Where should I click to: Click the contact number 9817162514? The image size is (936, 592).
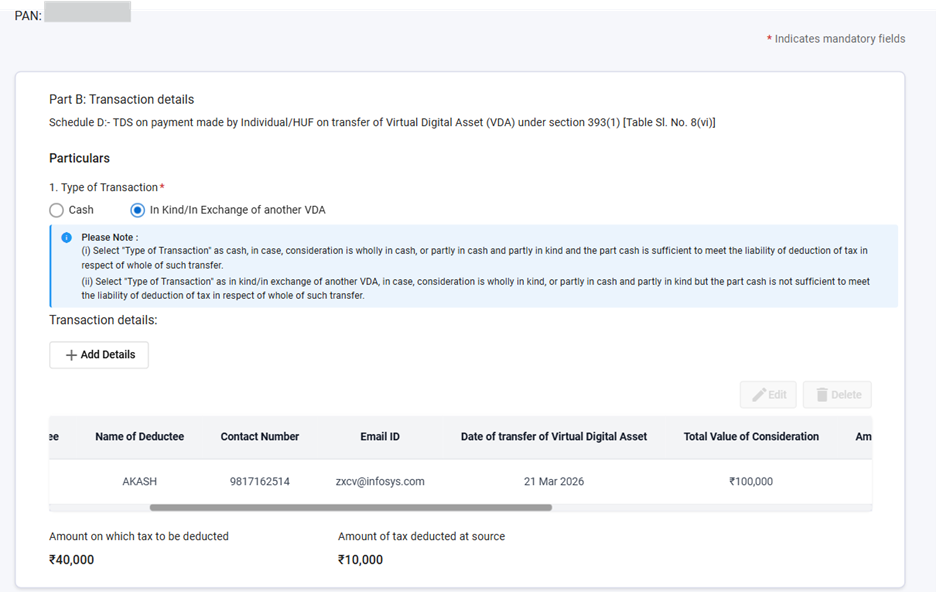(260, 482)
